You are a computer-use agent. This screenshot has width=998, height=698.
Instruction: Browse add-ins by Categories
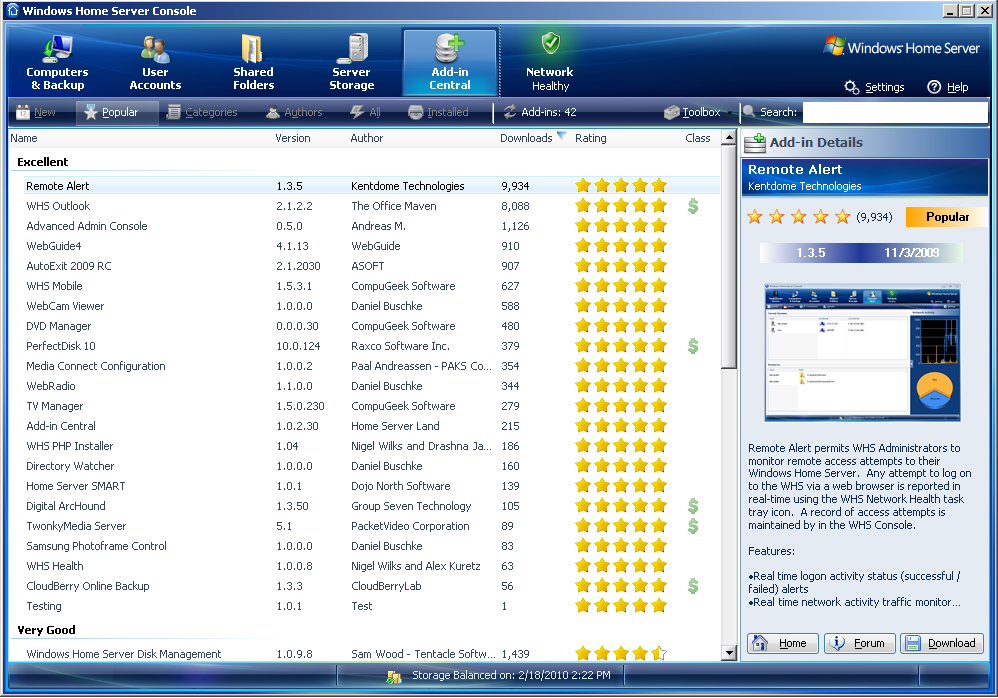point(202,113)
